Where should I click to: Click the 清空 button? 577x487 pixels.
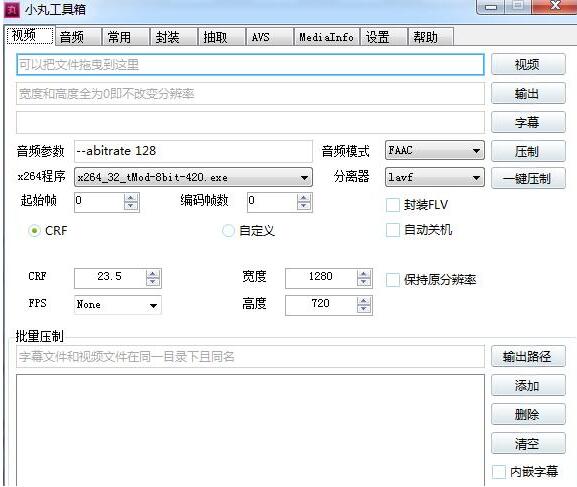click(528, 444)
